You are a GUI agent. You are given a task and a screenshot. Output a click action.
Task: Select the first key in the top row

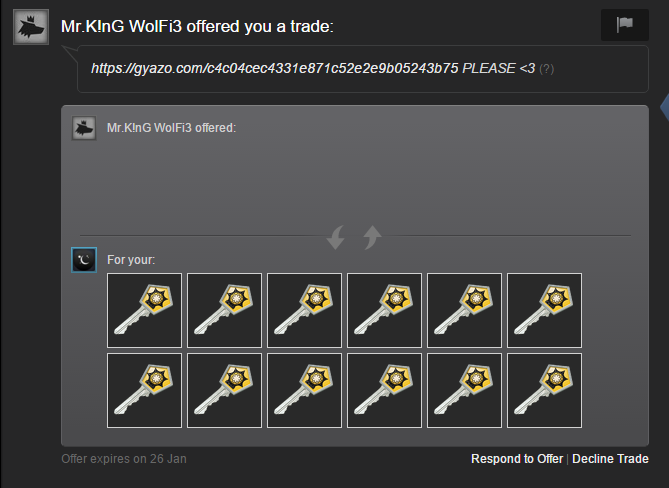pos(144,311)
